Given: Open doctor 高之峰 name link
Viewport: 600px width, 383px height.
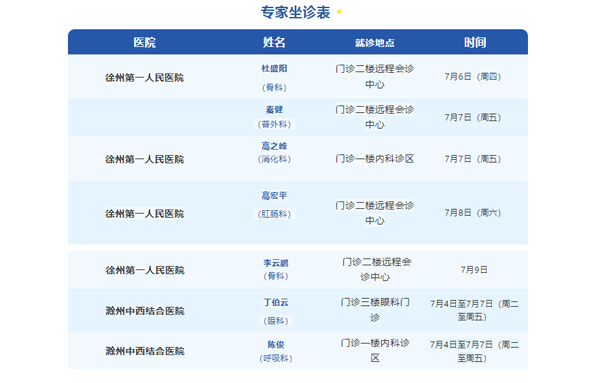Looking at the screenshot, I should [274, 146].
